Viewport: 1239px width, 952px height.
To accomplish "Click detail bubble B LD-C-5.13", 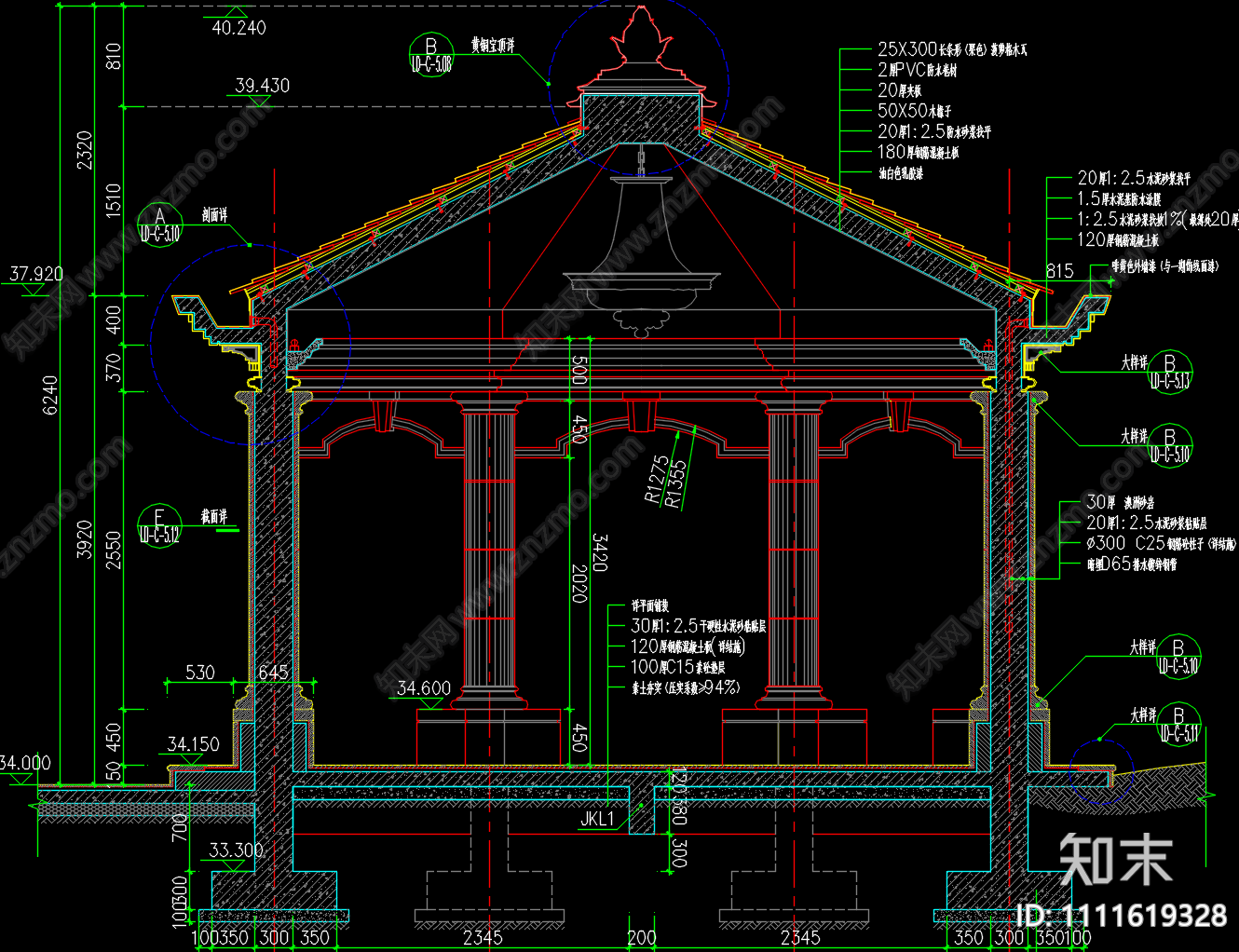I will [x=1170, y=372].
